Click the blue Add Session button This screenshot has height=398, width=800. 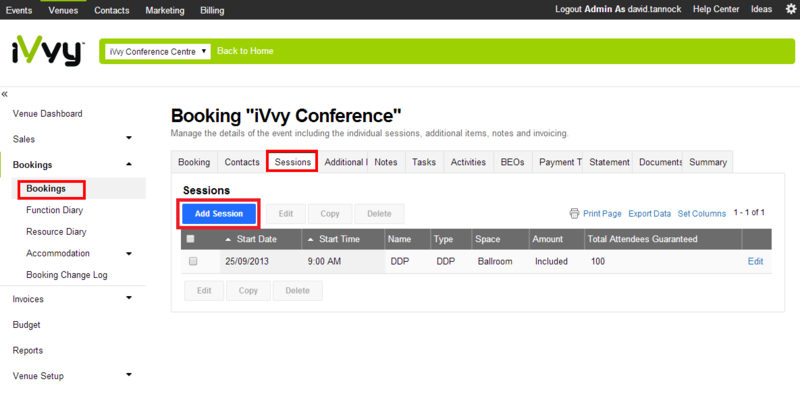tap(219, 214)
